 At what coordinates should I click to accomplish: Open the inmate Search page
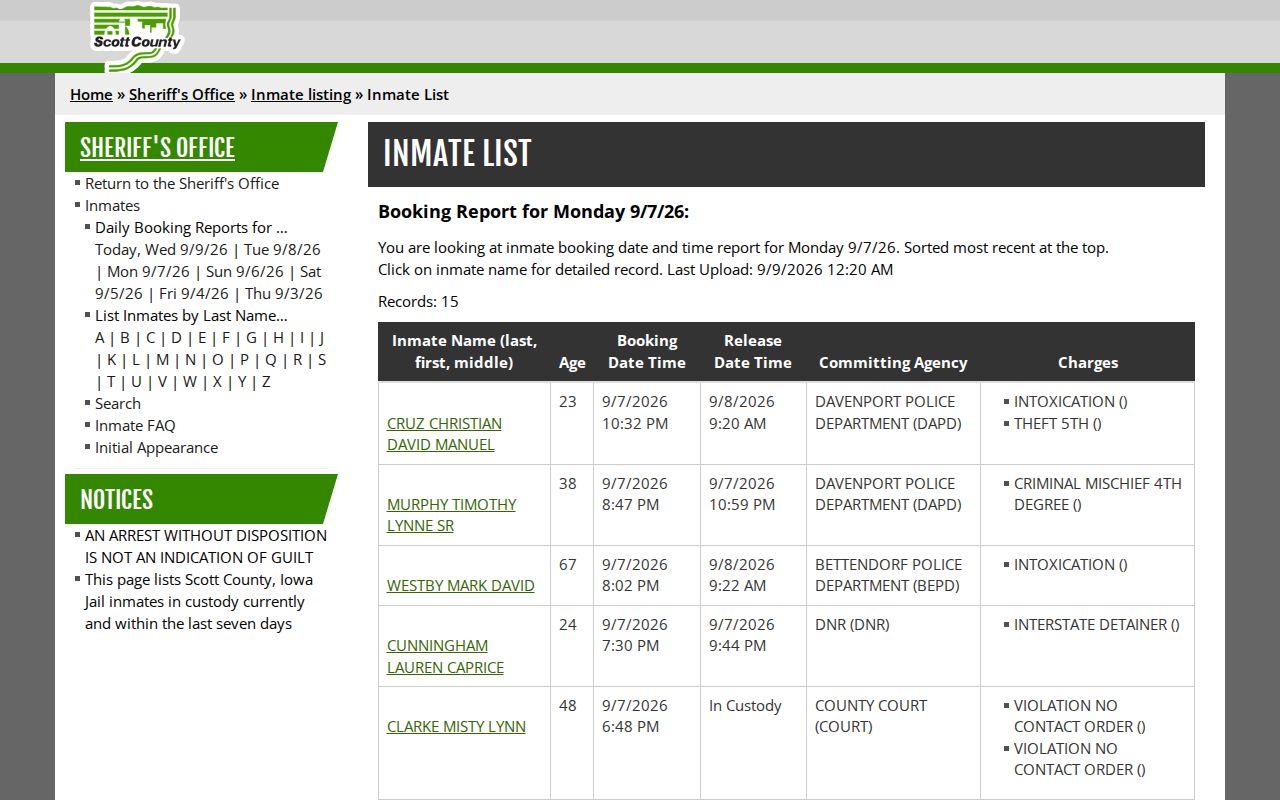point(118,403)
